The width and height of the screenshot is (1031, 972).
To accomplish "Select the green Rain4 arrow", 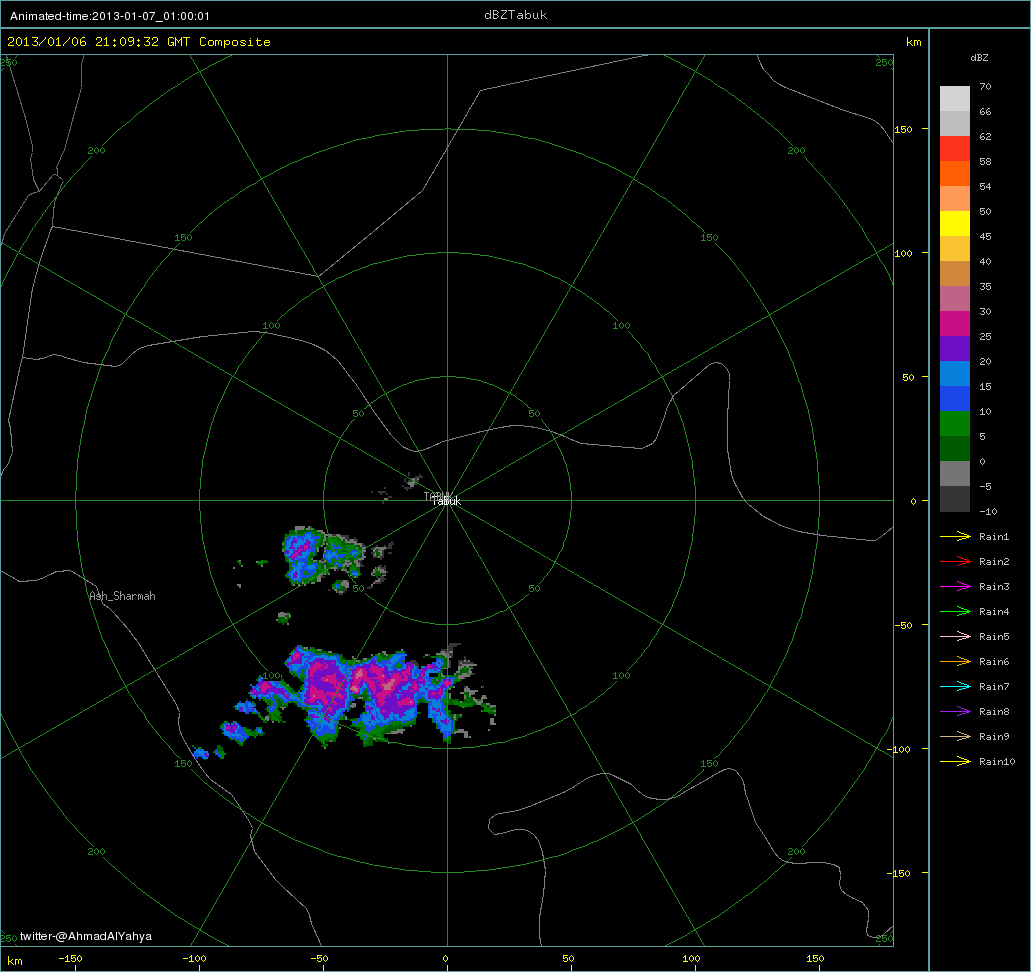I will [955, 612].
